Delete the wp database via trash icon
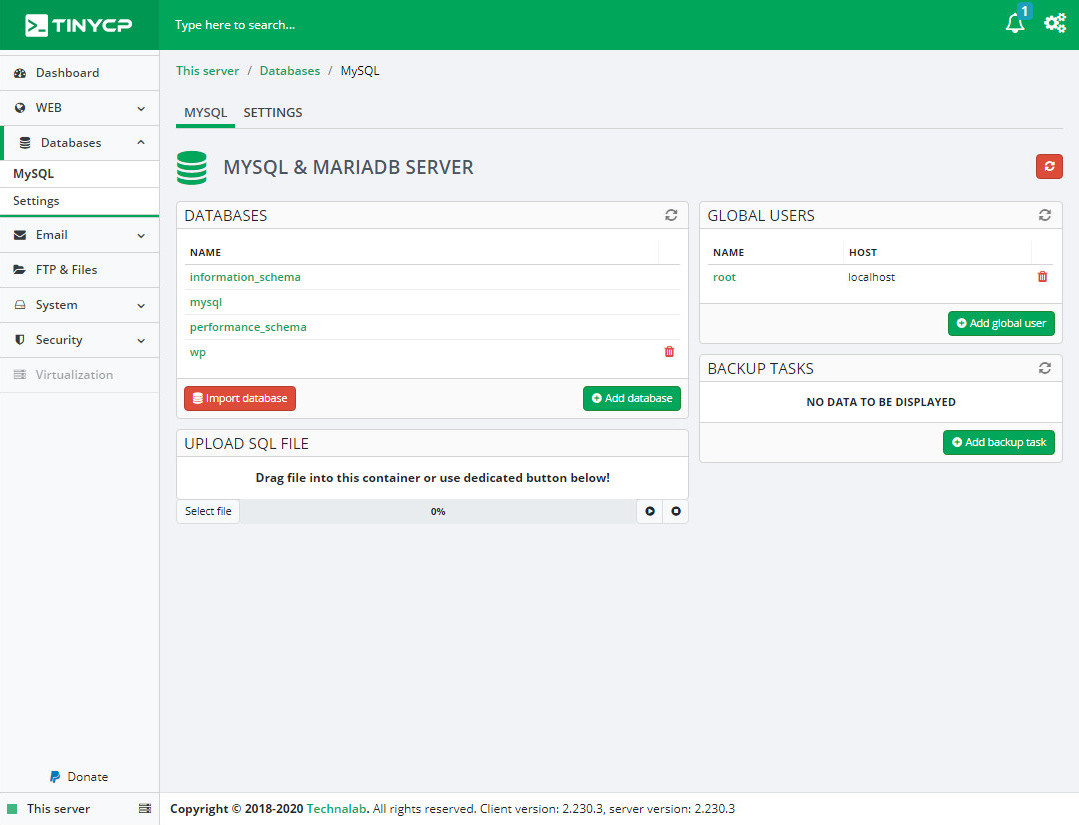The height and width of the screenshot is (825, 1079). click(x=669, y=352)
